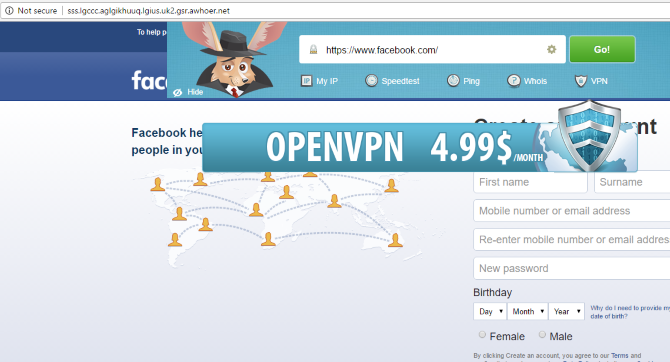Image resolution: width=670 pixels, height=362 pixels.
Task: Hide the proxy toolbar with Hide toggle
Action: [x=188, y=92]
